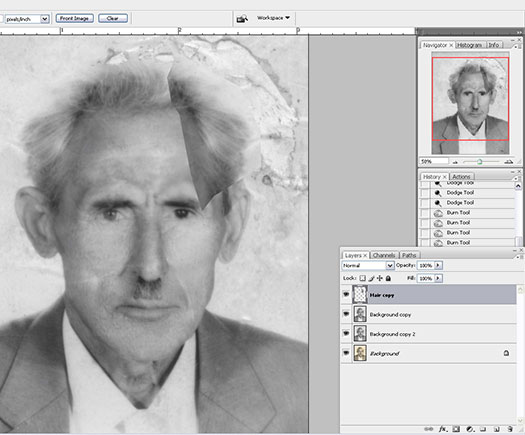Open layer style fx menu
This screenshot has width=525, height=435.
coord(443,429)
